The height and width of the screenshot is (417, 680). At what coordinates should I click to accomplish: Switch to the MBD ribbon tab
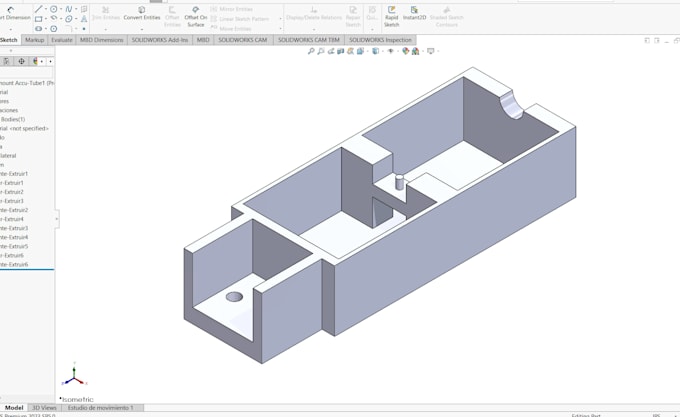[x=203, y=40]
